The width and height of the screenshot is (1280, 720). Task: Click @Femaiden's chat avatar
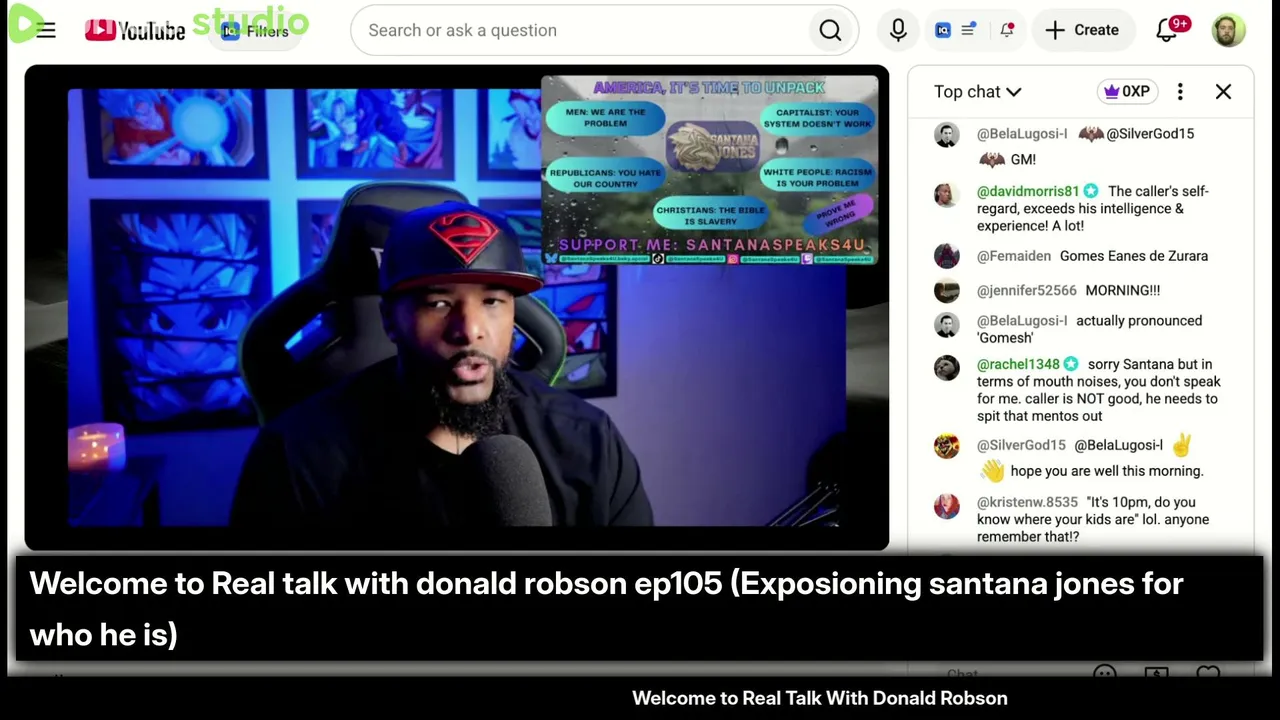[946, 256]
